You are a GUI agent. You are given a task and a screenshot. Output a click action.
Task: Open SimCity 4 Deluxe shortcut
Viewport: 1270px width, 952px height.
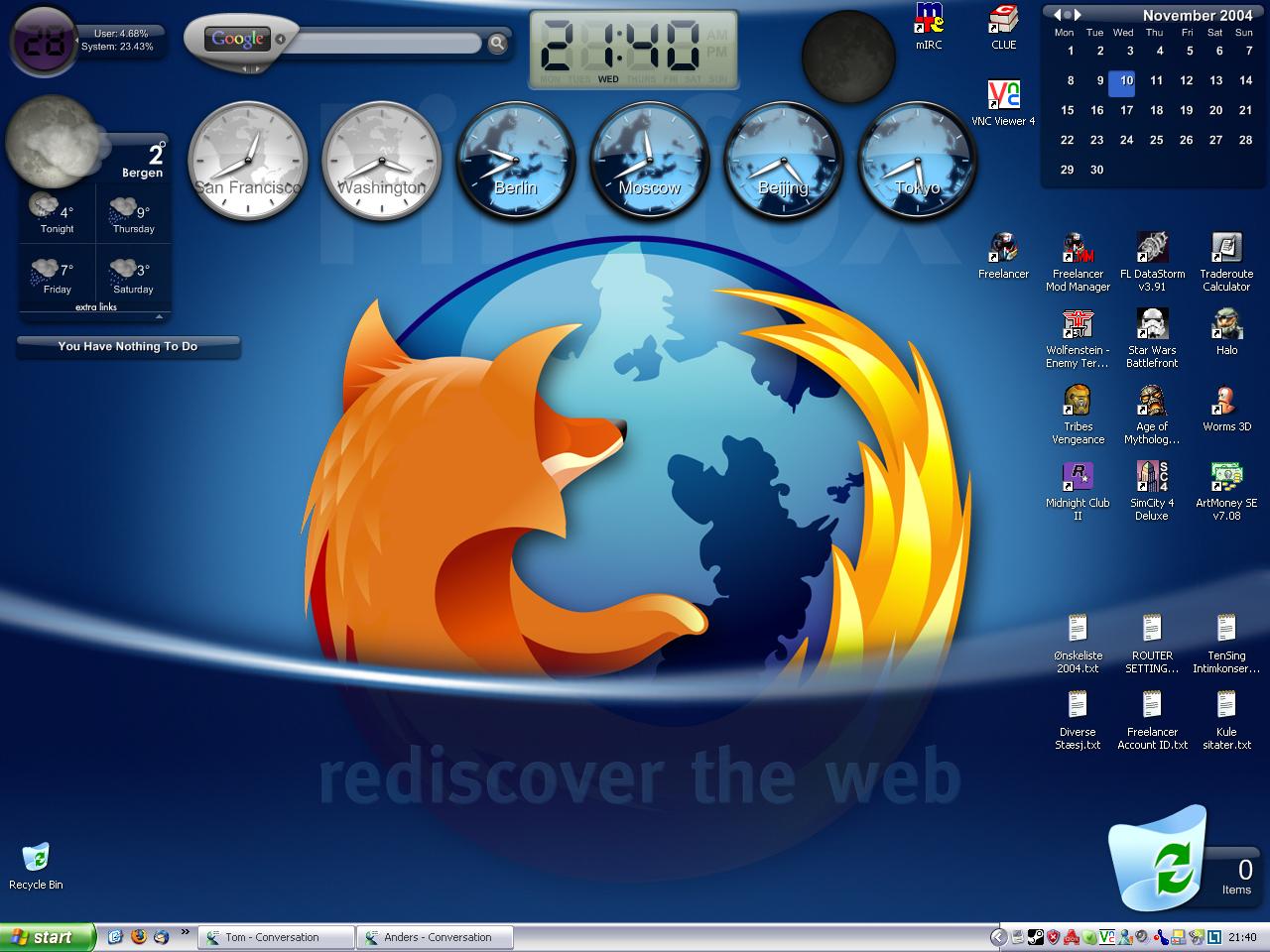(1152, 491)
